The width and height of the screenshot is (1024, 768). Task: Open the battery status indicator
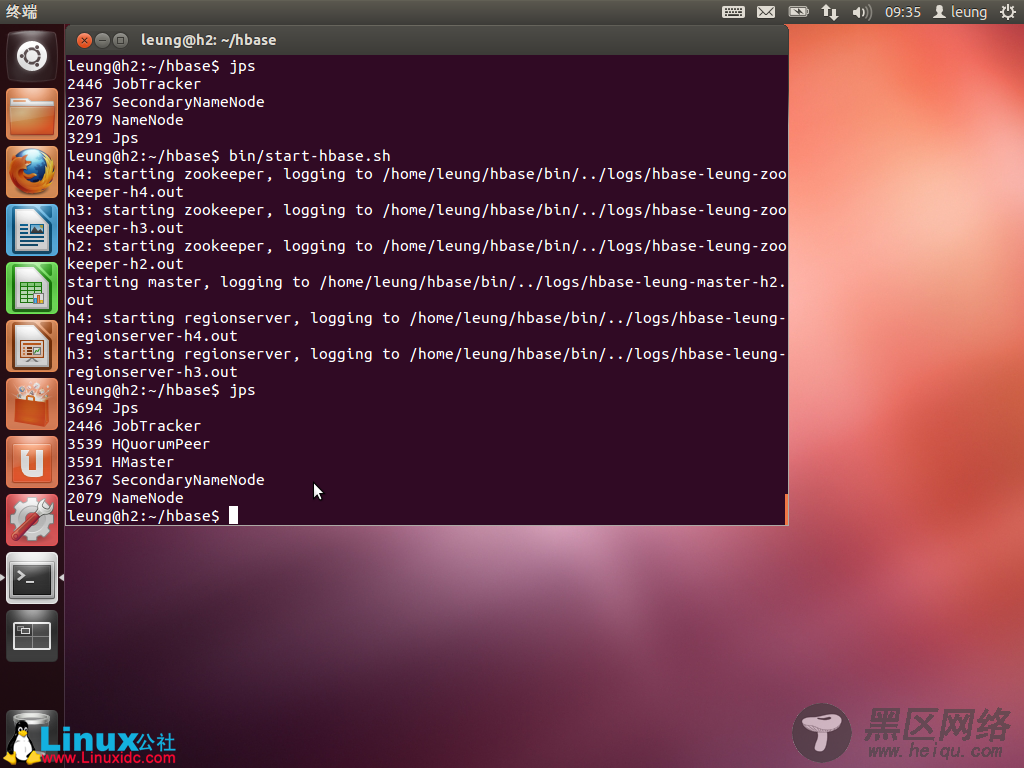pos(798,12)
